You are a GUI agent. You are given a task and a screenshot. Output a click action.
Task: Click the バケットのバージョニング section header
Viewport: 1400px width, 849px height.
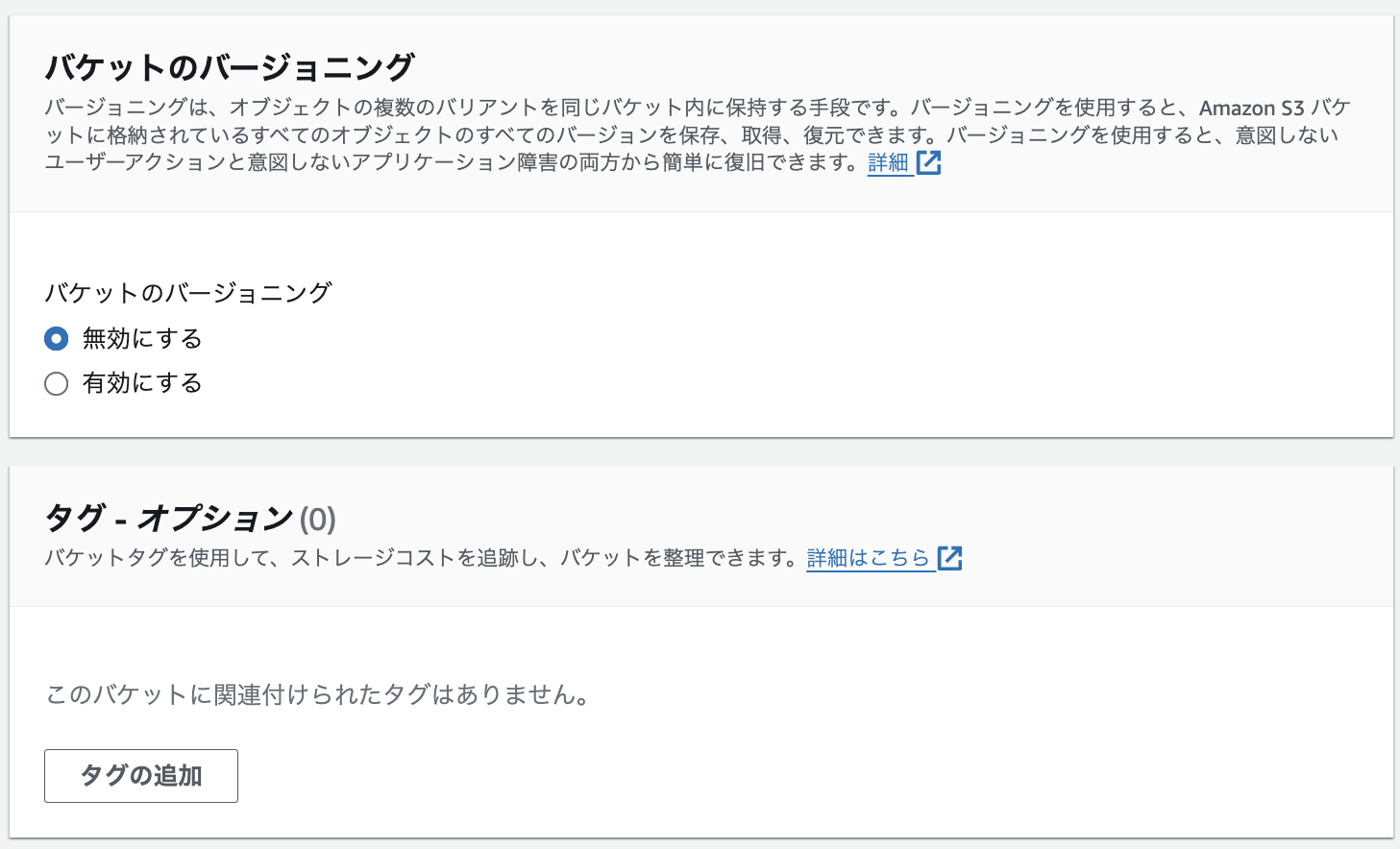pyautogui.click(x=231, y=67)
